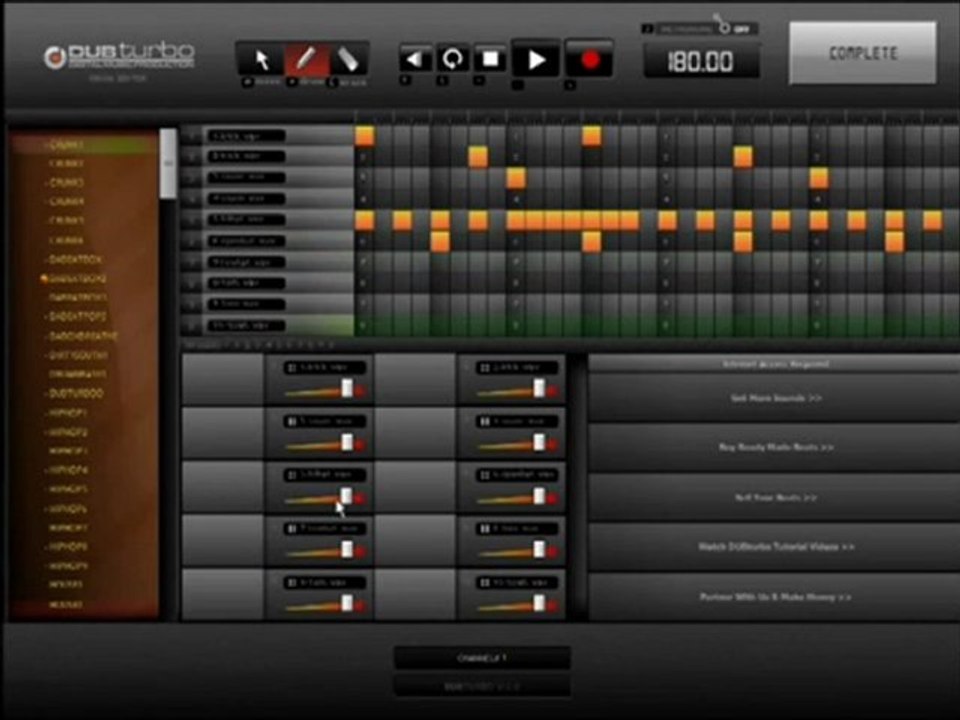This screenshot has height=720, width=960.
Task: Open Watch DUBturbo Tutorial Videos link
Action: tap(775, 546)
